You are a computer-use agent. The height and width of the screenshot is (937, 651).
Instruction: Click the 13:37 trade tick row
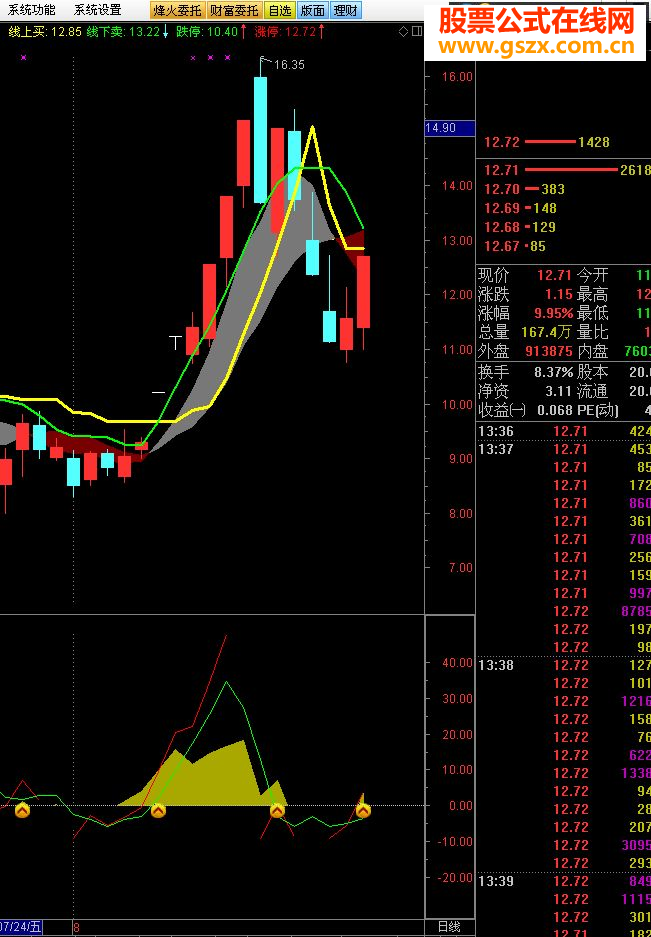coord(564,449)
